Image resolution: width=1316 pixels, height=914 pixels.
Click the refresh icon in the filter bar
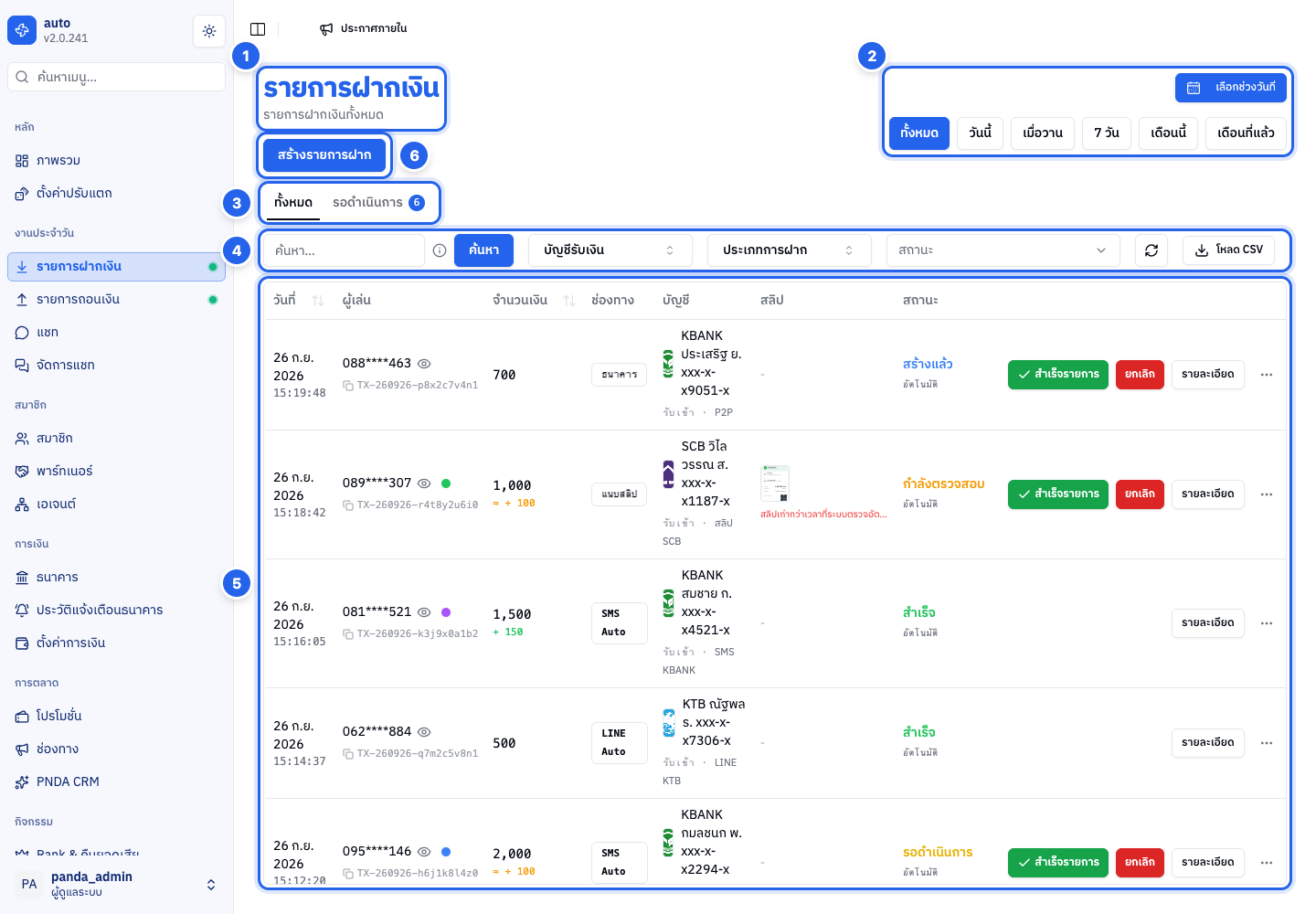(x=1151, y=250)
